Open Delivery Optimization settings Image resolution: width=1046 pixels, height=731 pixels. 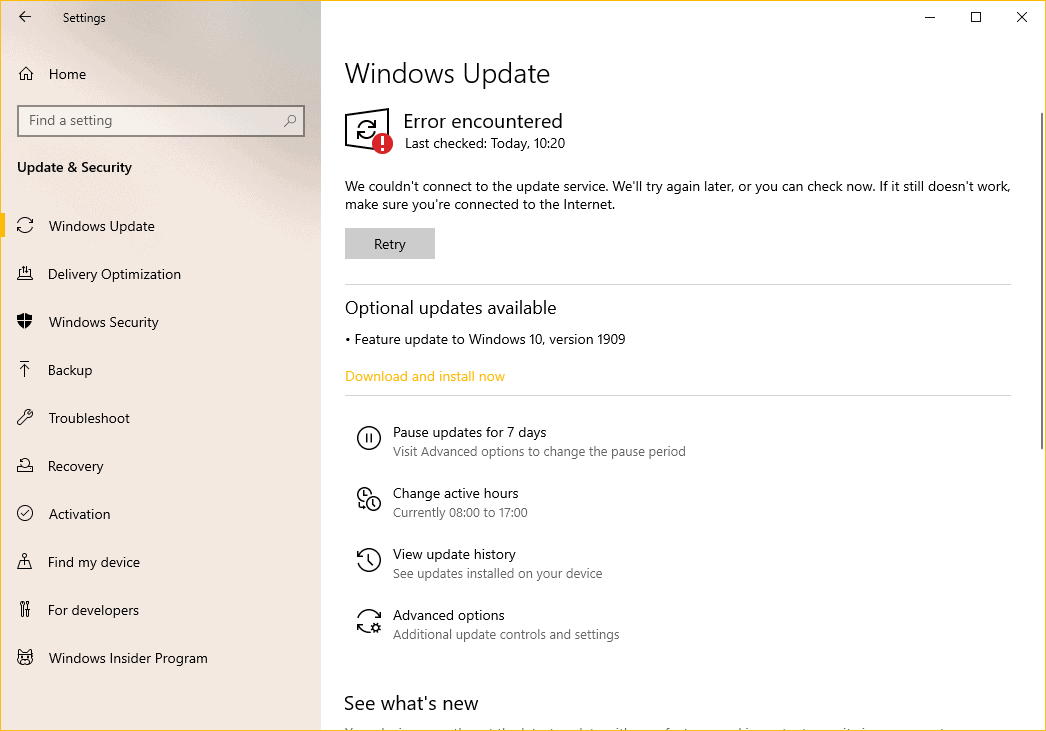coord(114,274)
